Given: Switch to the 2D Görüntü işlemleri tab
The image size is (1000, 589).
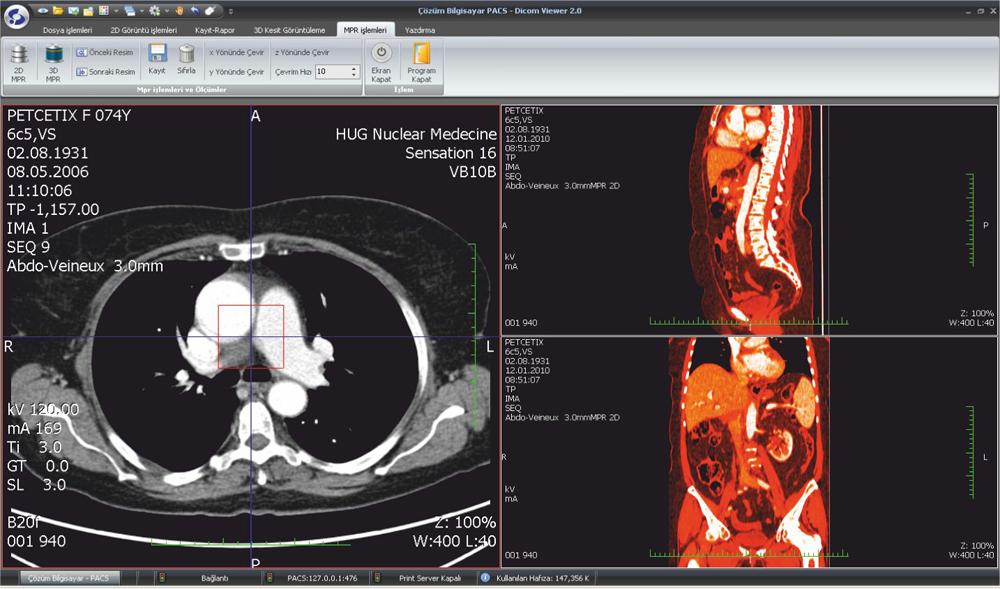Looking at the screenshot, I should coord(143,30).
